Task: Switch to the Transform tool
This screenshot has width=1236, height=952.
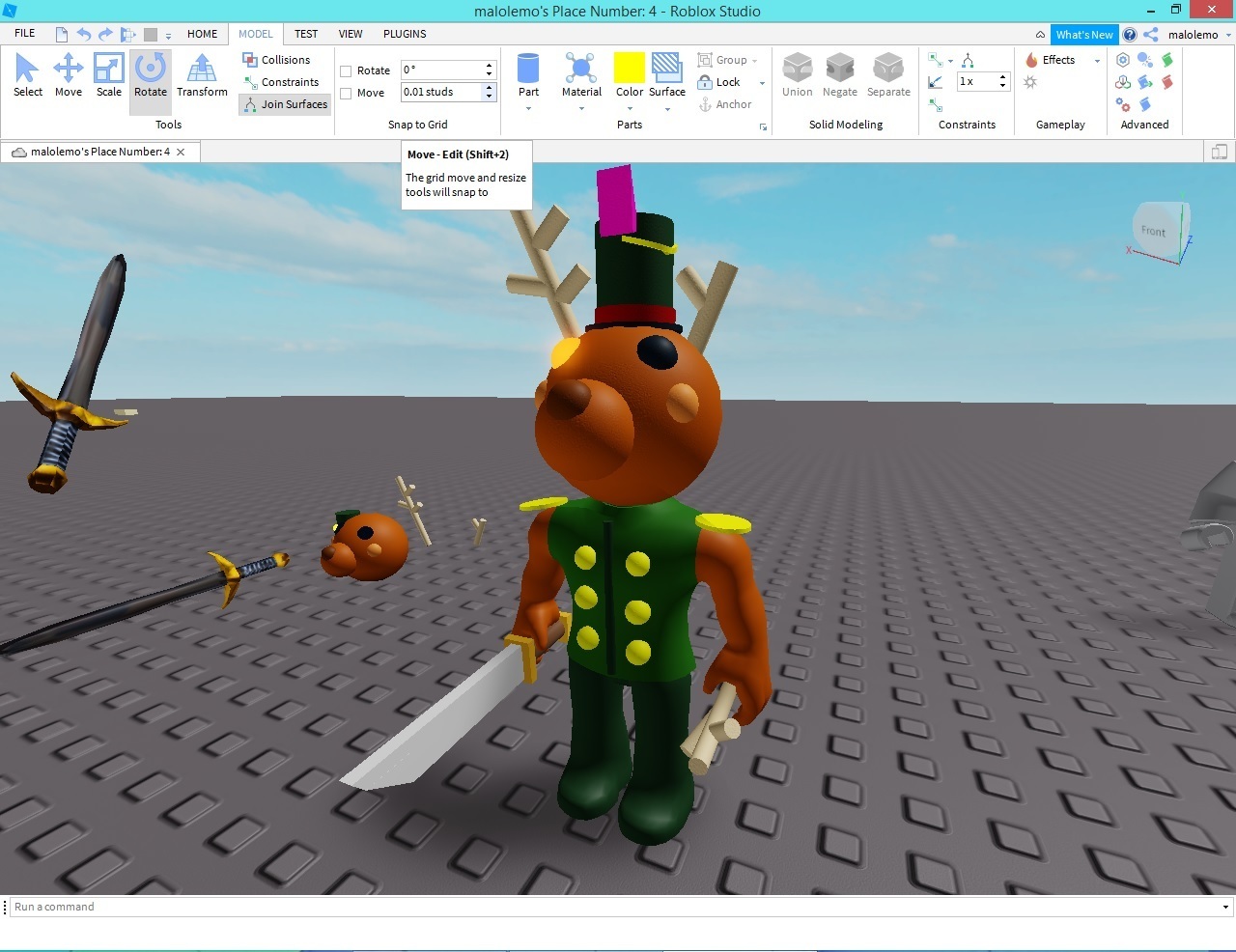Action: [202, 75]
